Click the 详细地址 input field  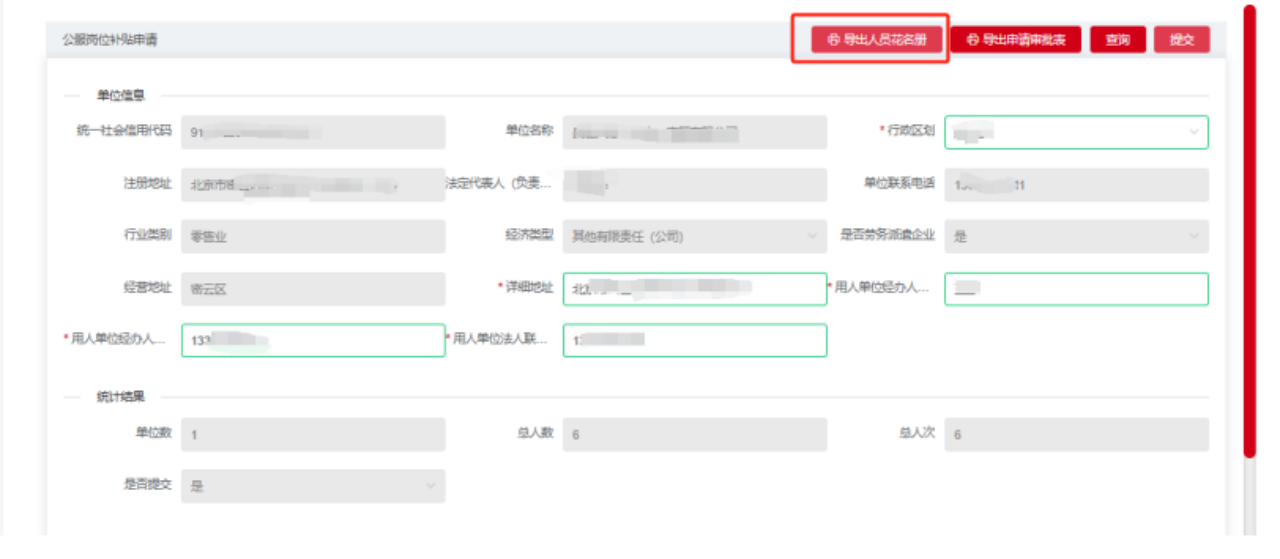(694, 289)
